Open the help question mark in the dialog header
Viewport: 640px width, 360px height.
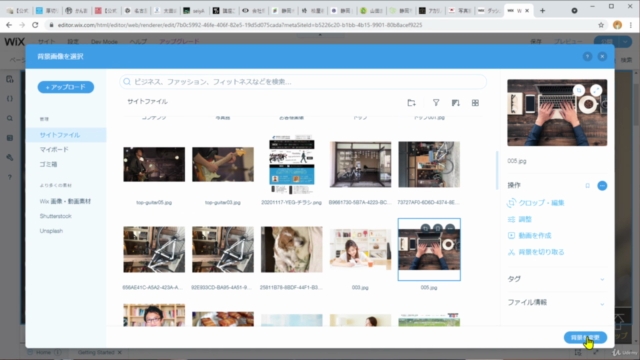pyautogui.click(x=587, y=56)
